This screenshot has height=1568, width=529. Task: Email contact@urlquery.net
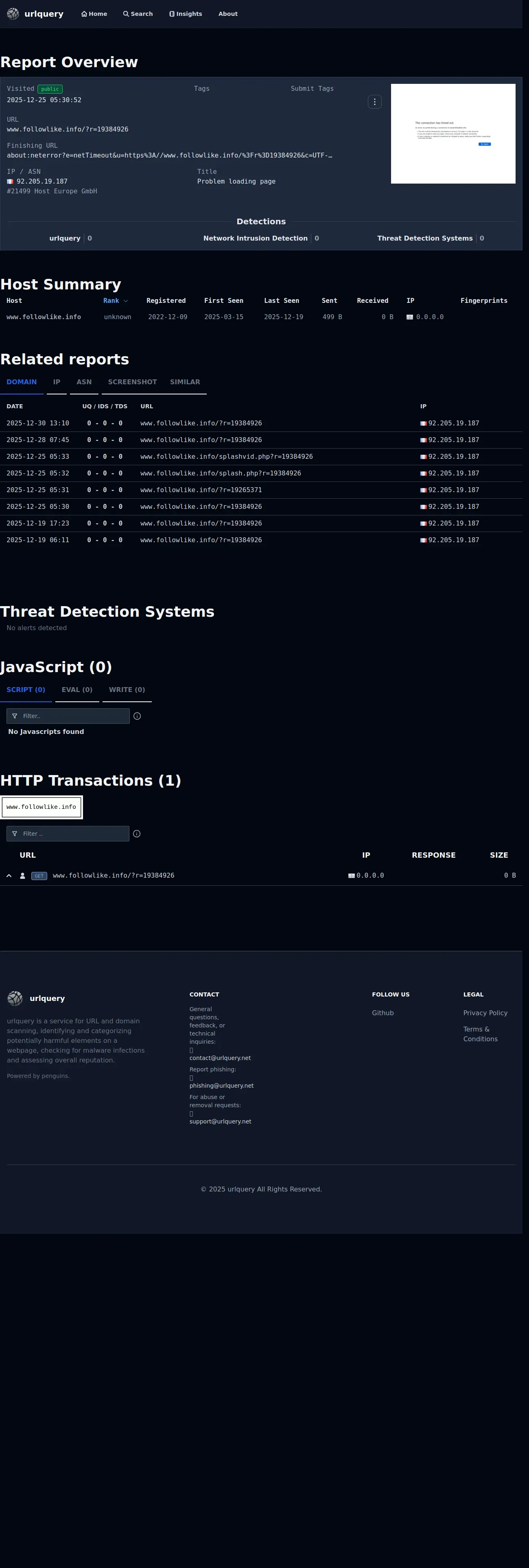pyautogui.click(x=220, y=1058)
